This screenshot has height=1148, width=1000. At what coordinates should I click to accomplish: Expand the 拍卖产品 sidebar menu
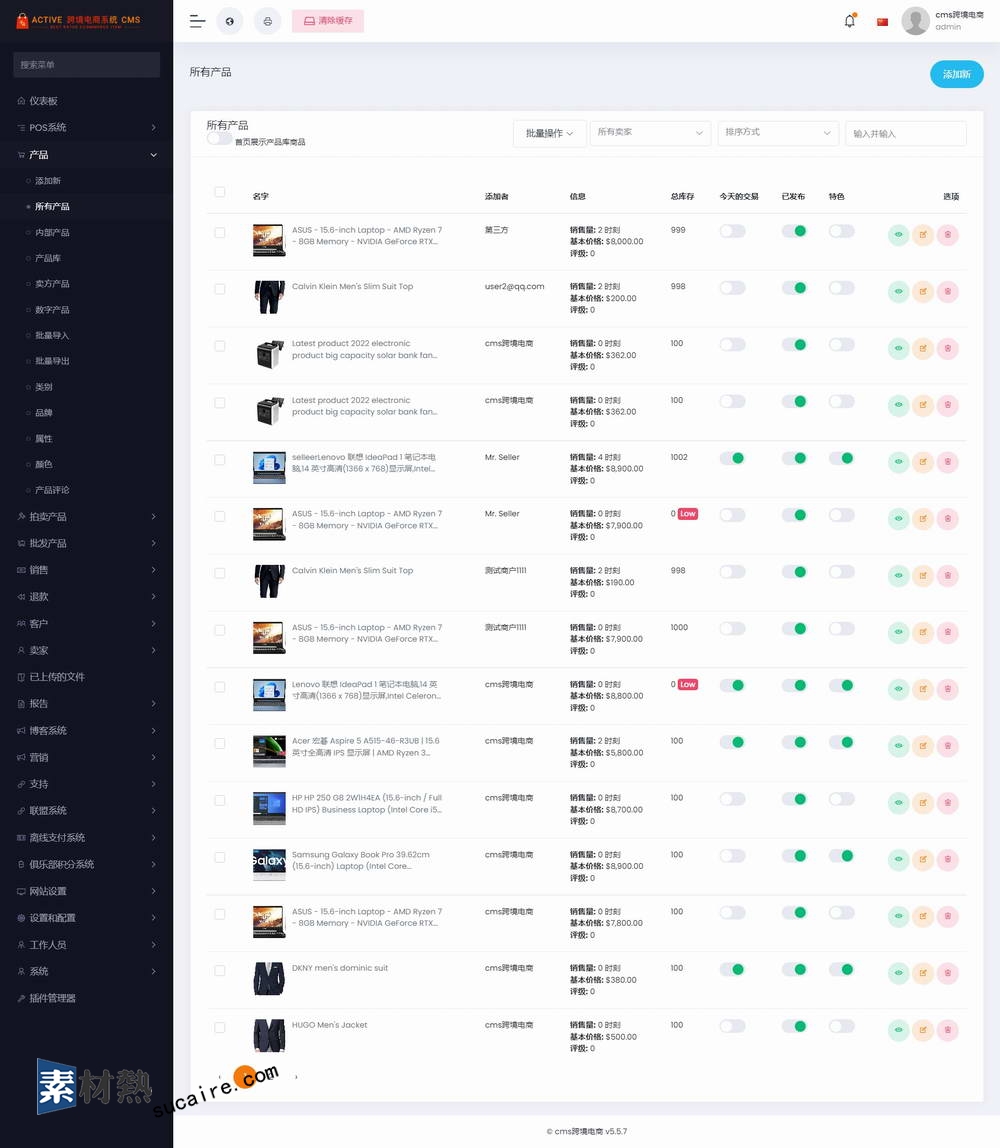[x=86, y=516]
